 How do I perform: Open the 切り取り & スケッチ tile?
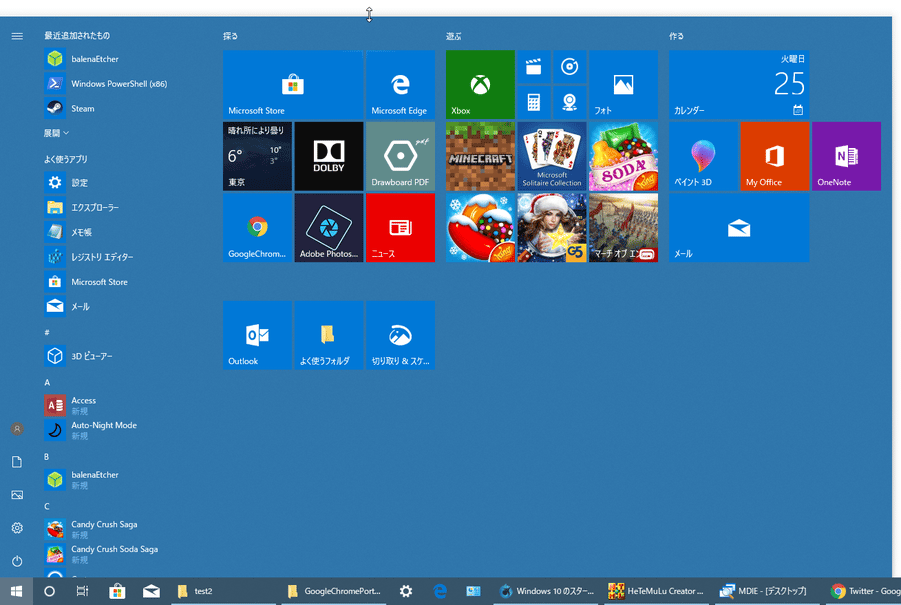click(x=401, y=335)
